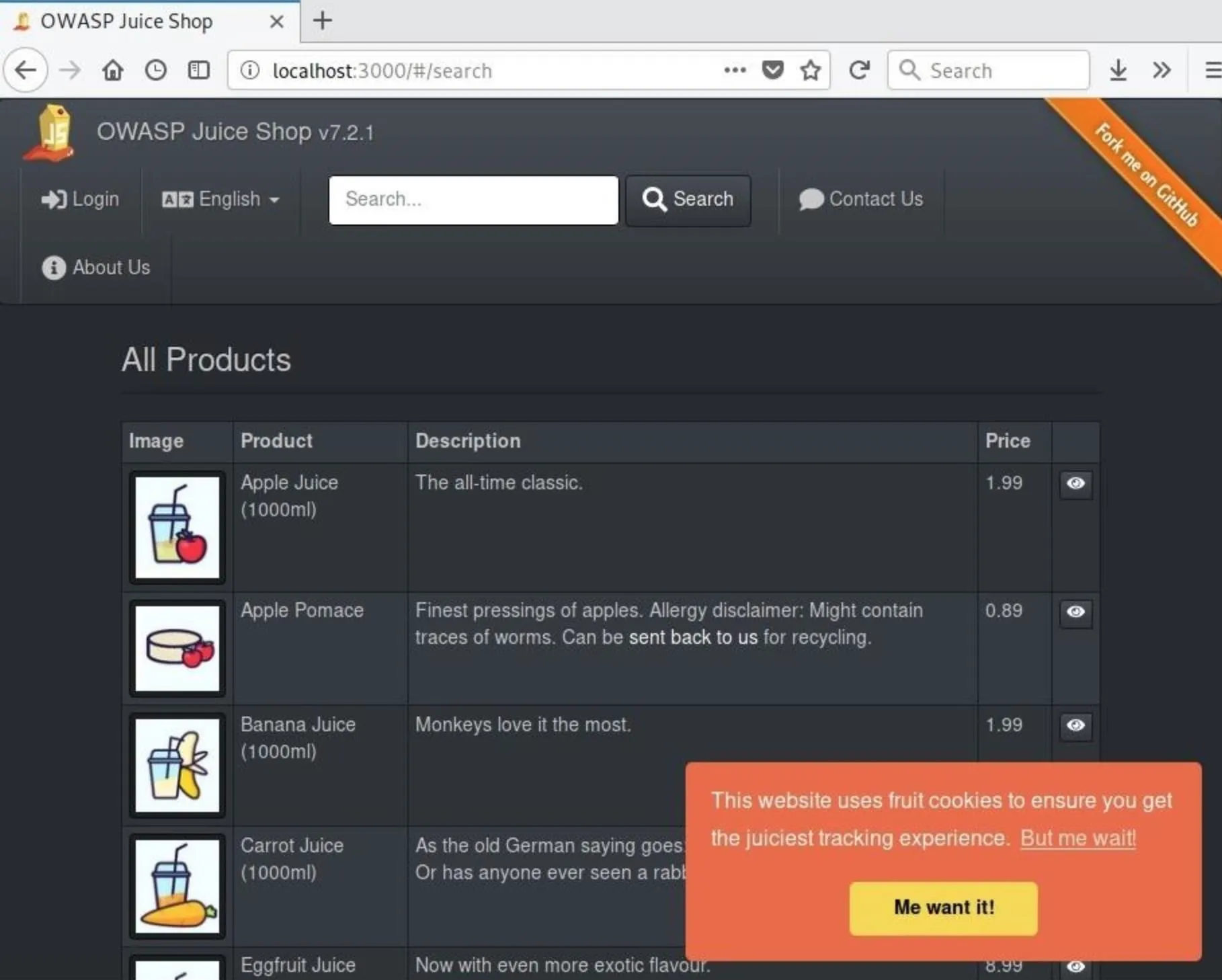Click 'The all-time classic.' description
Image resolution: width=1222 pixels, height=980 pixels.
point(499,483)
